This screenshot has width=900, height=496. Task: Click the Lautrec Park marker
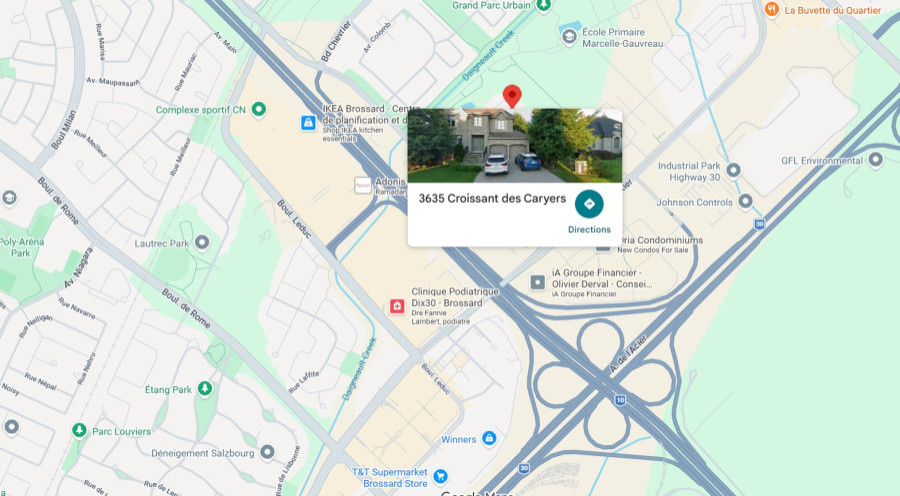click(201, 242)
